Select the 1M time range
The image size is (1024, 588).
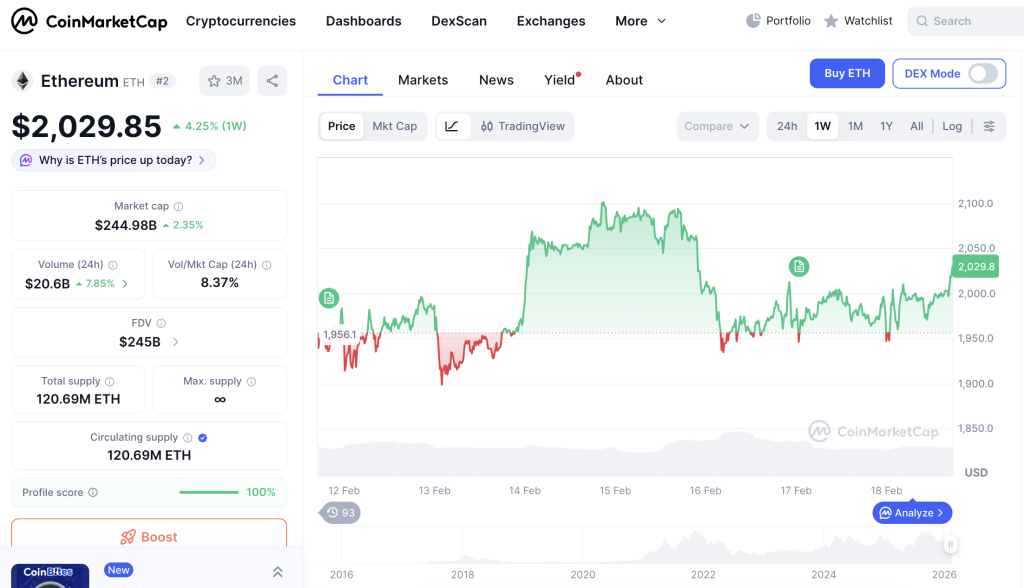tap(856, 126)
